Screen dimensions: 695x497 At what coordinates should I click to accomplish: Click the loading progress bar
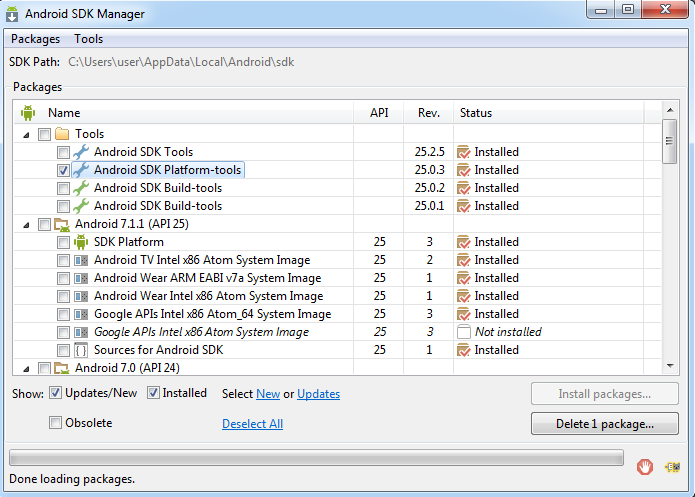coord(316,458)
